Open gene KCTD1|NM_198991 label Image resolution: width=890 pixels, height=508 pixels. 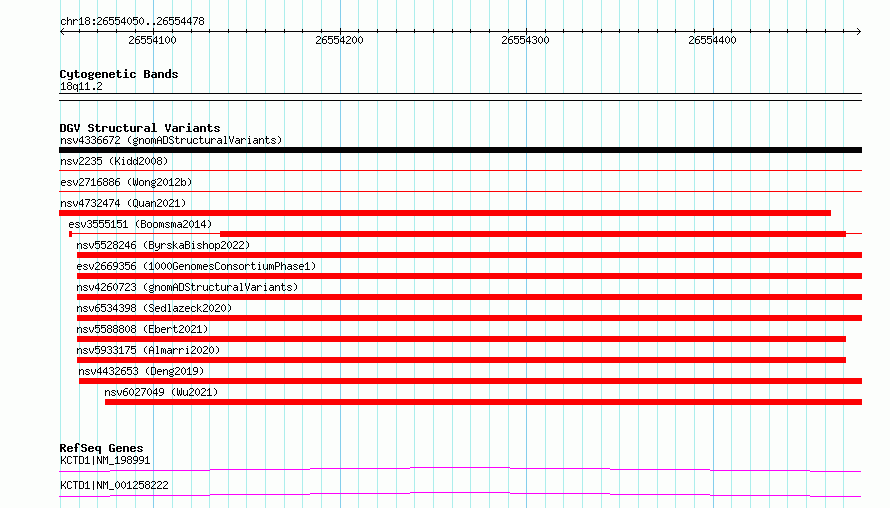click(105, 460)
